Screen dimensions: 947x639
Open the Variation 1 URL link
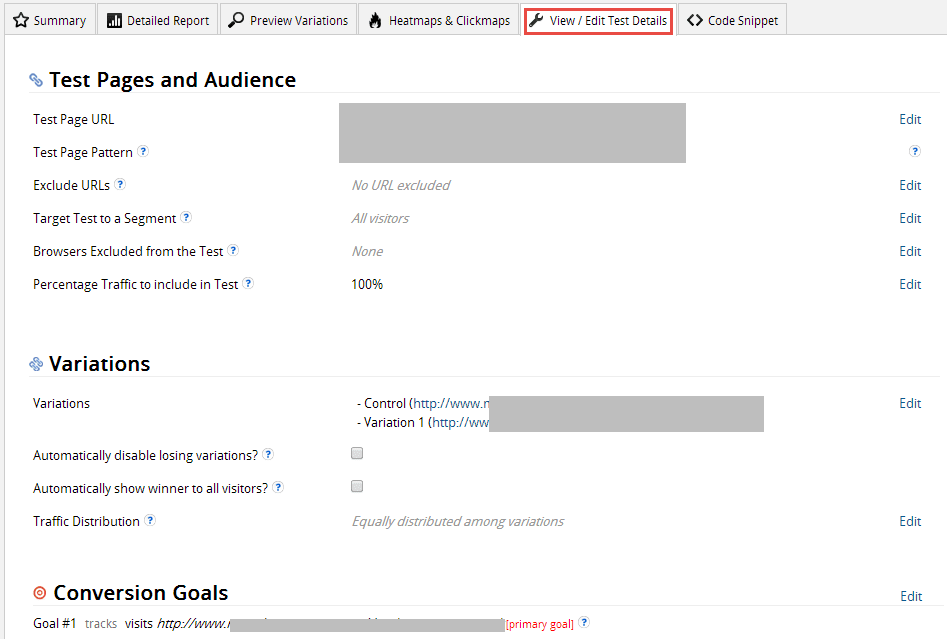(461, 423)
